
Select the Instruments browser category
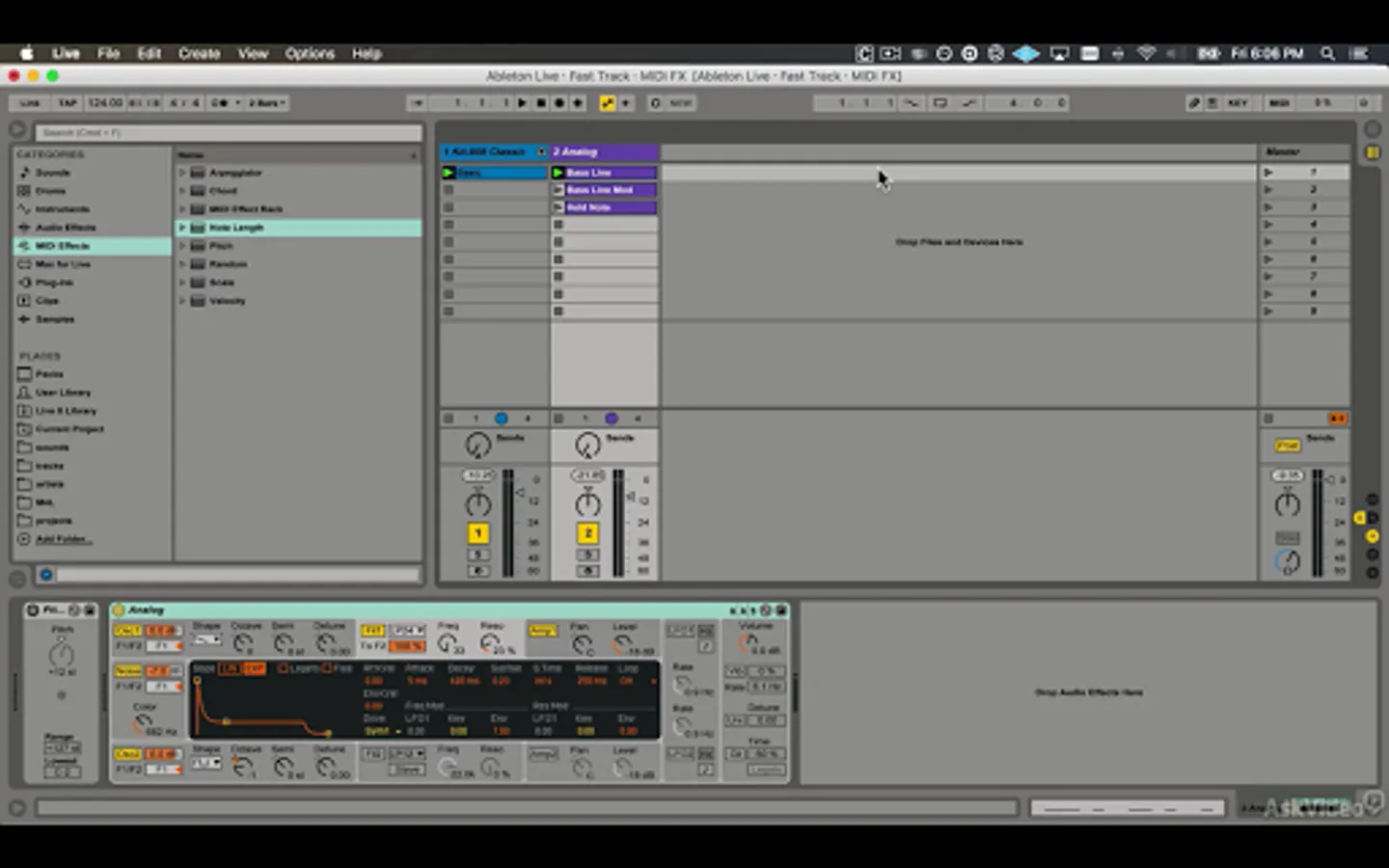click(x=62, y=209)
